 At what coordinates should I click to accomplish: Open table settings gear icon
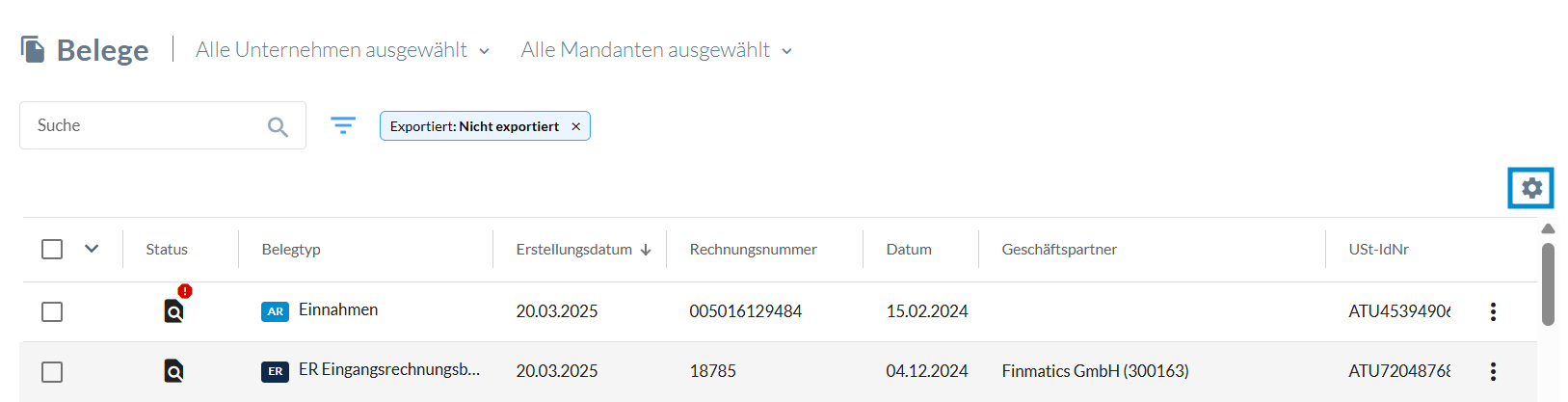(1531, 188)
